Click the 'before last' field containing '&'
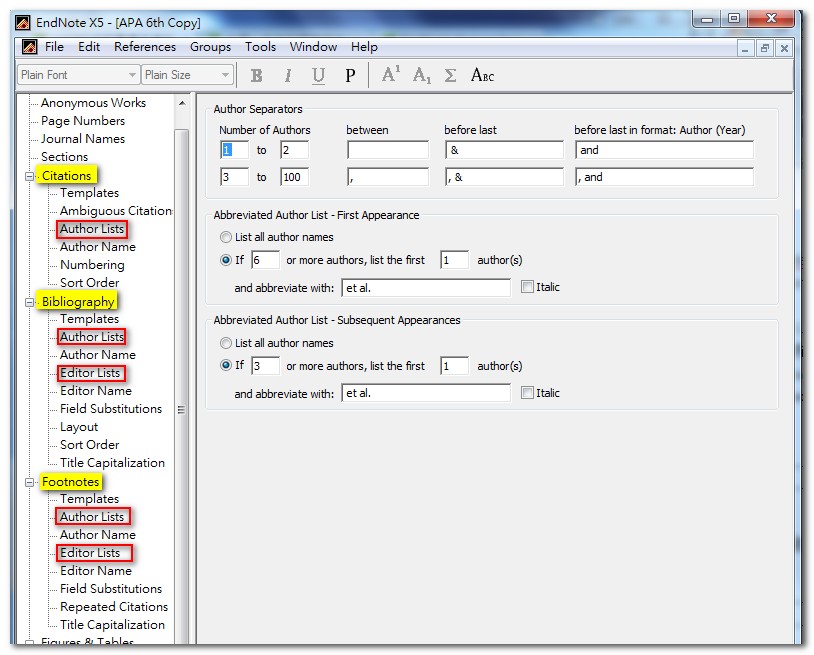Screen dimensions: 814x655 click(504, 150)
